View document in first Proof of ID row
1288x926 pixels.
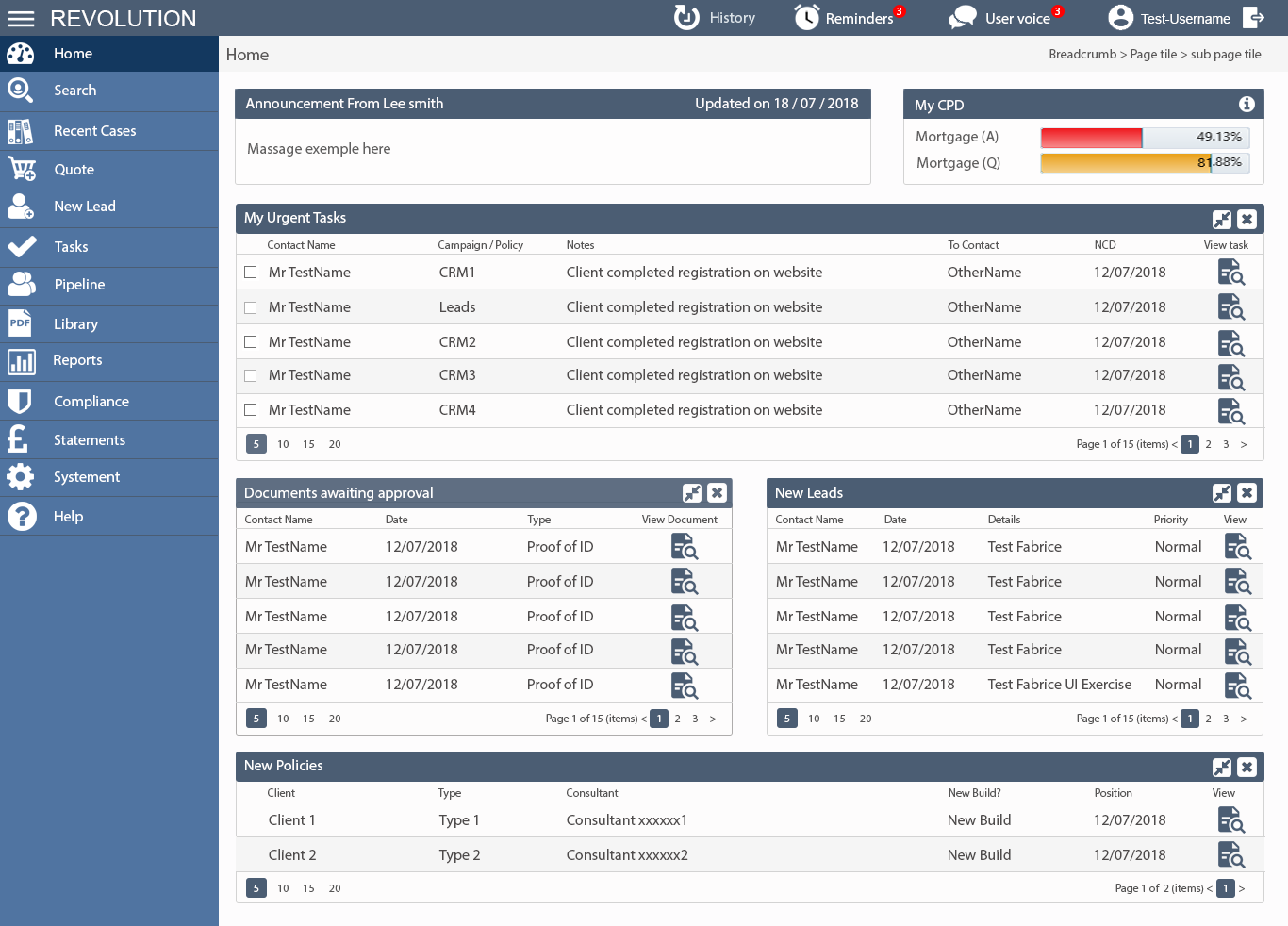[685, 547]
